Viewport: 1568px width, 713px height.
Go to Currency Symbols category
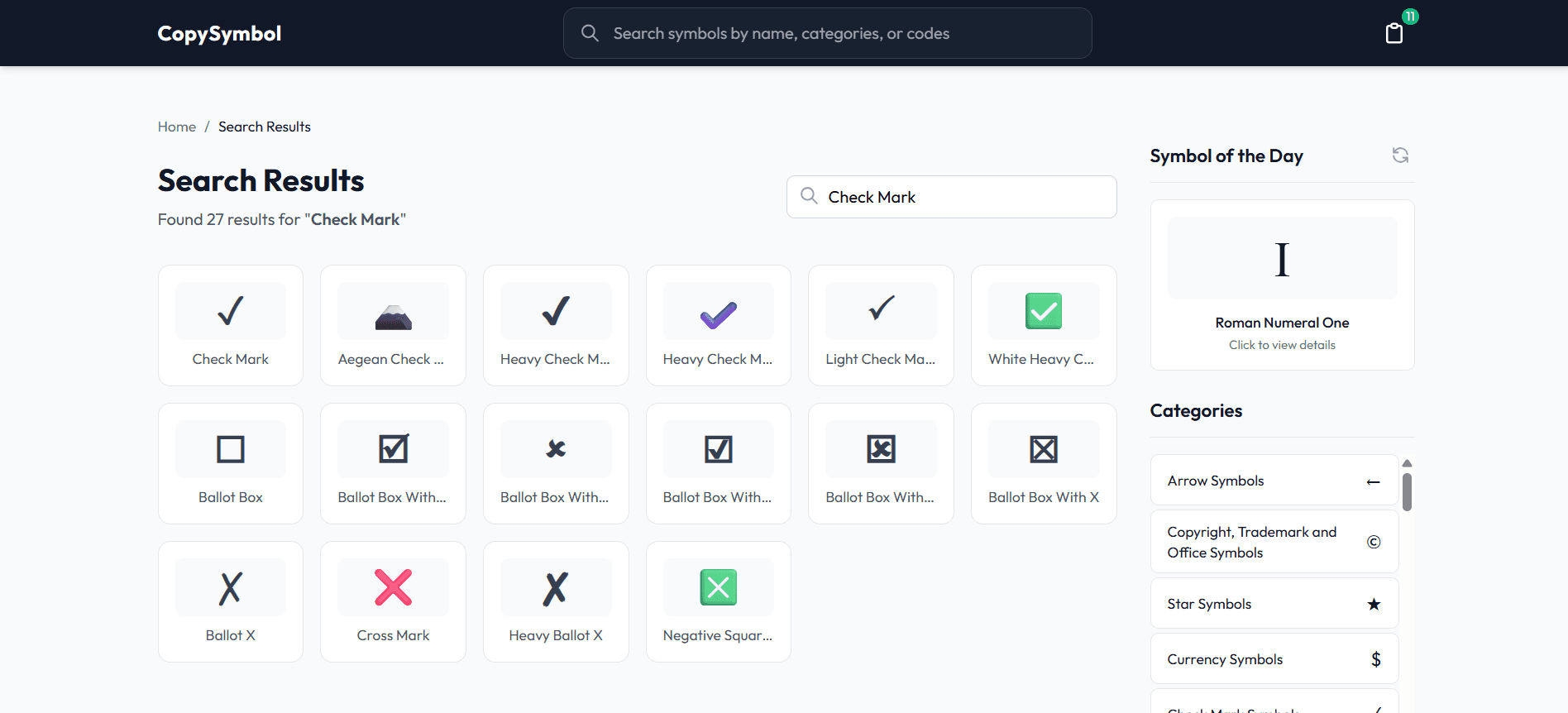tap(1274, 659)
